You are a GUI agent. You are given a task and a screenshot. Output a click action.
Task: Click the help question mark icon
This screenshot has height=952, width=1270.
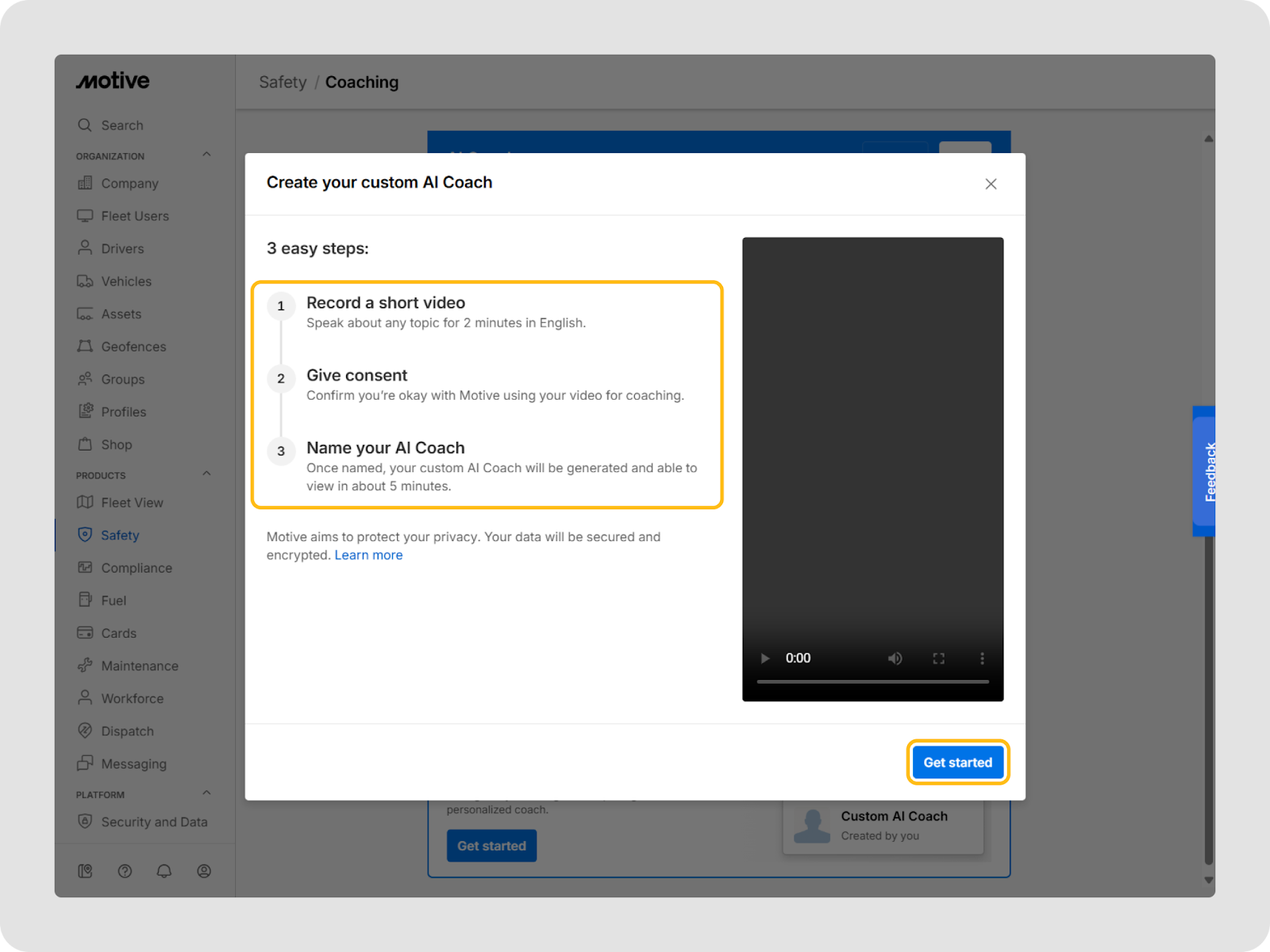pos(125,871)
